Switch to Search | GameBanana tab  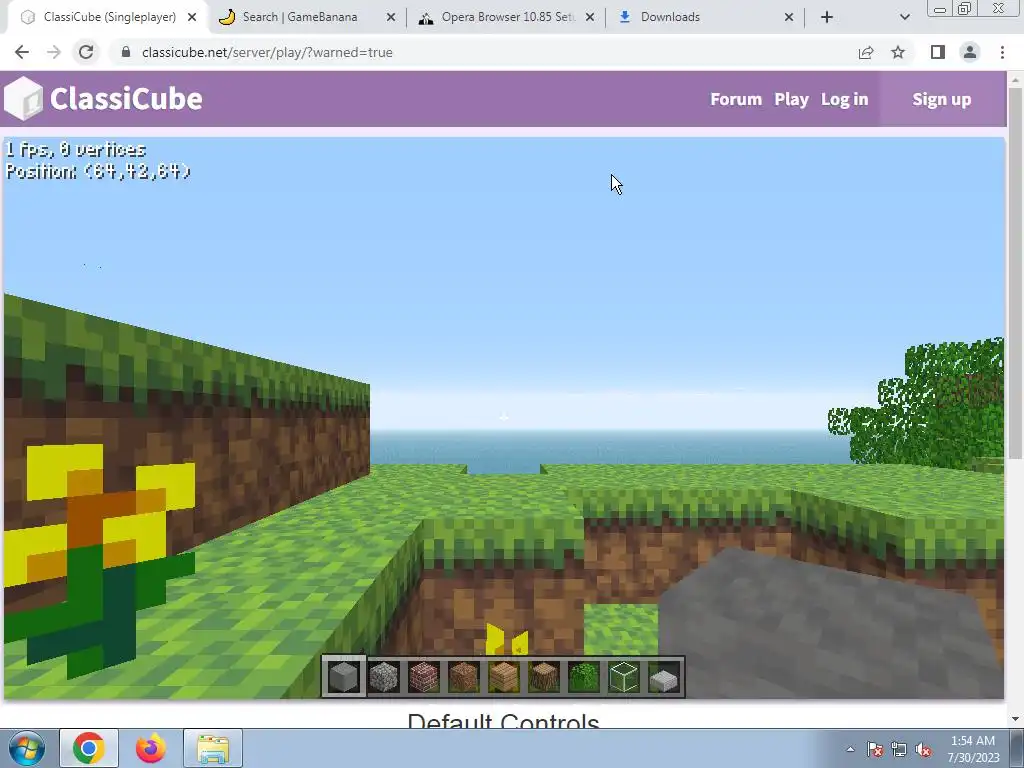click(300, 17)
